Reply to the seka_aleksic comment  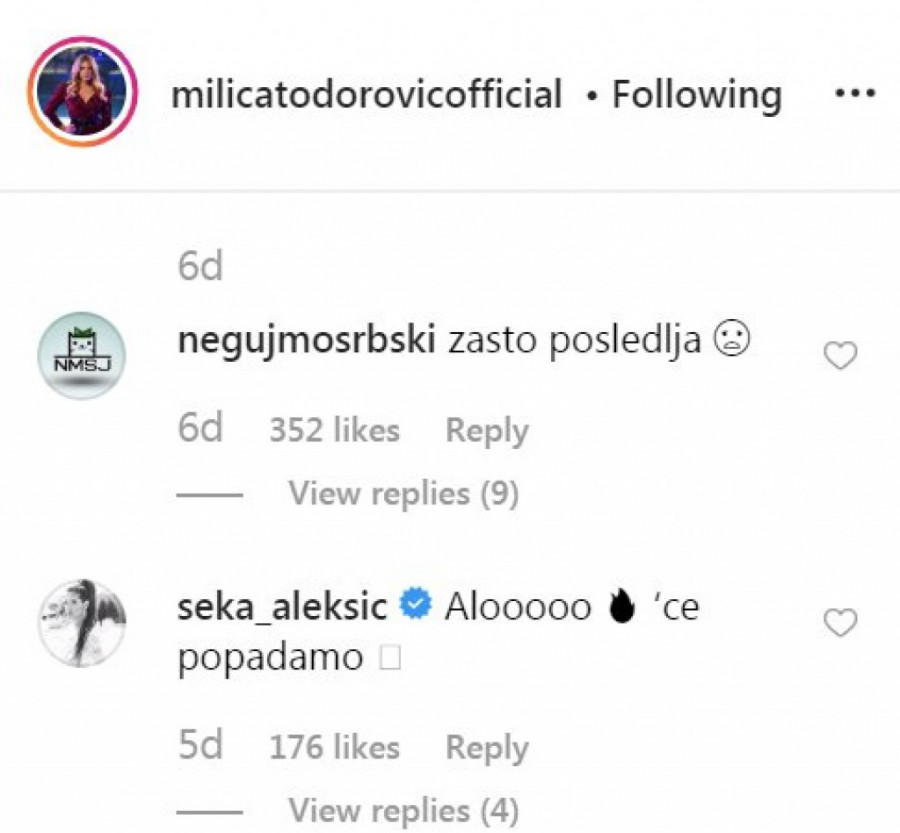pyautogui.click(x=487, y=747)
